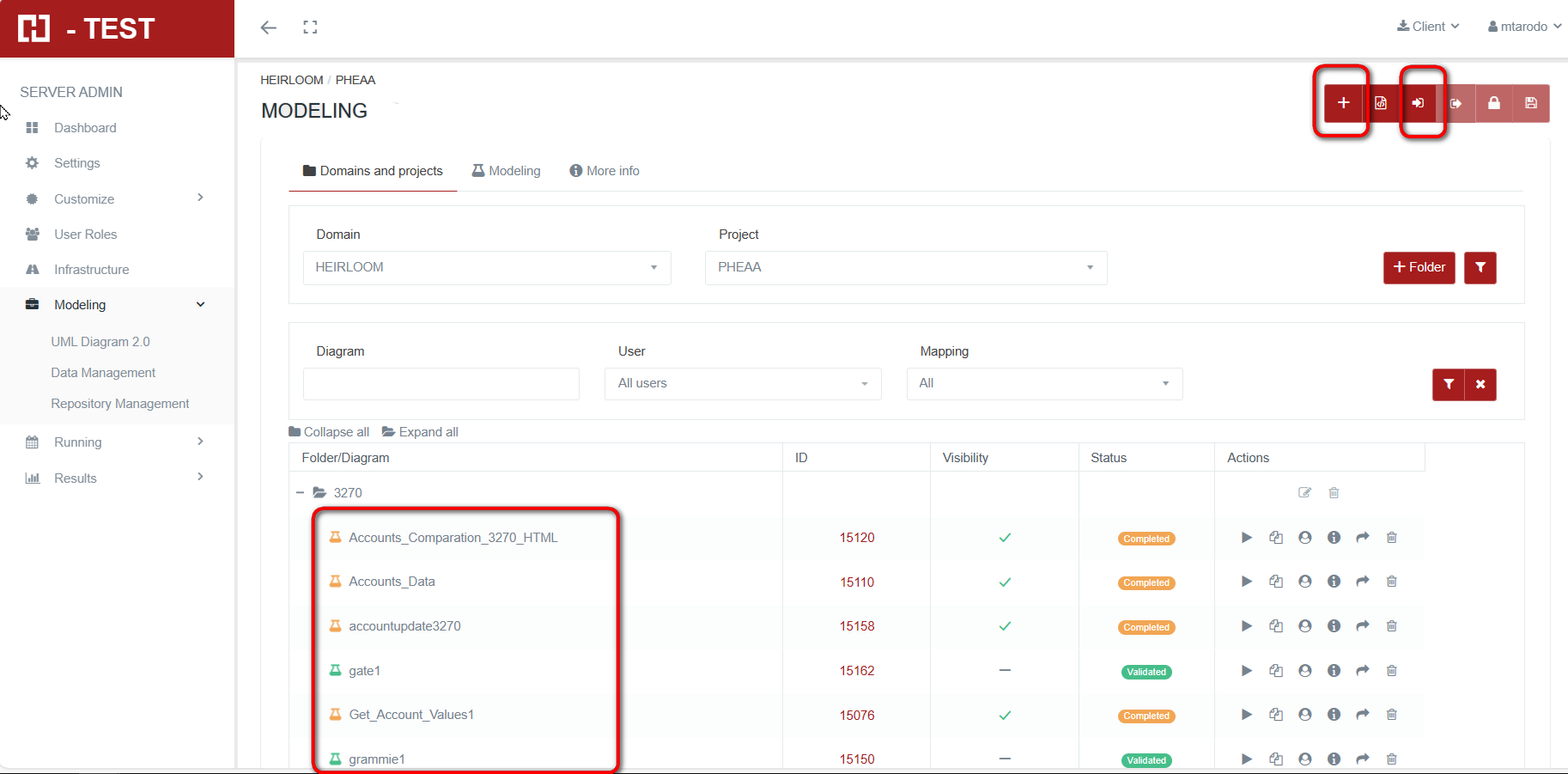Collapse the 3270 folder tree node
Image resolution: width=1568 pixels, height=774 pixels.
click(x=300, y=493)
